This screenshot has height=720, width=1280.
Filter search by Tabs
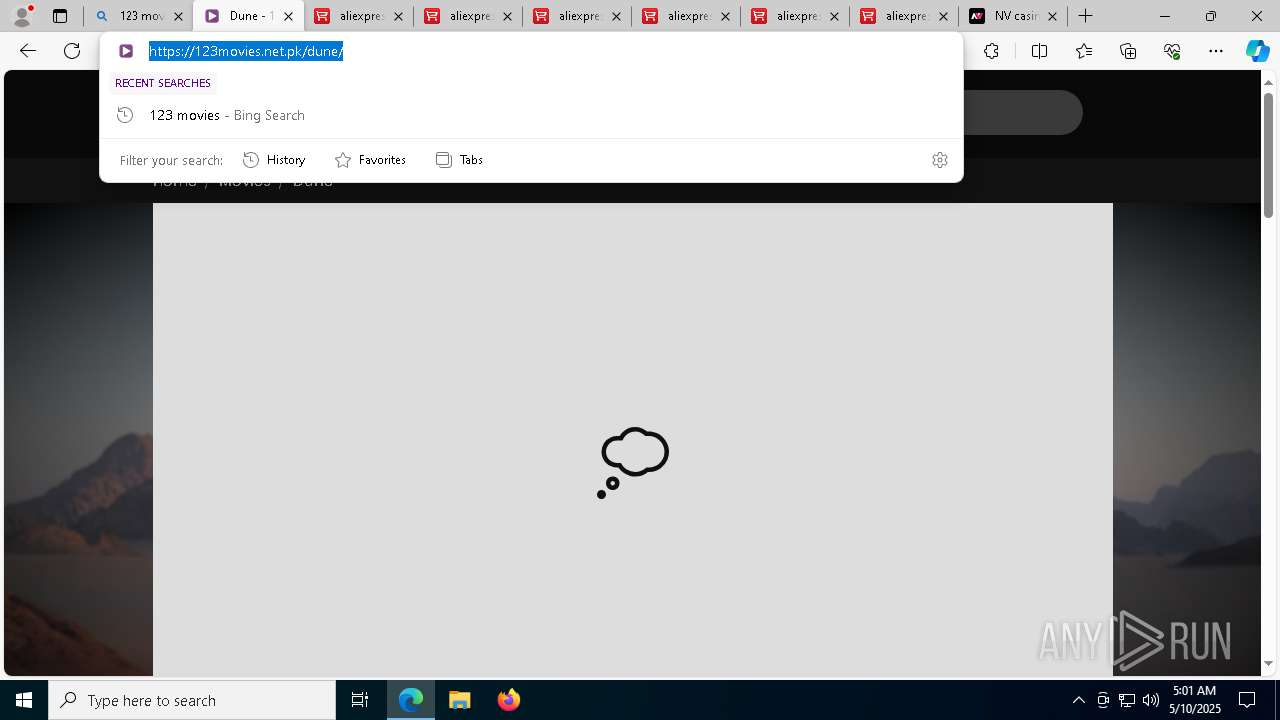[459, 160]
